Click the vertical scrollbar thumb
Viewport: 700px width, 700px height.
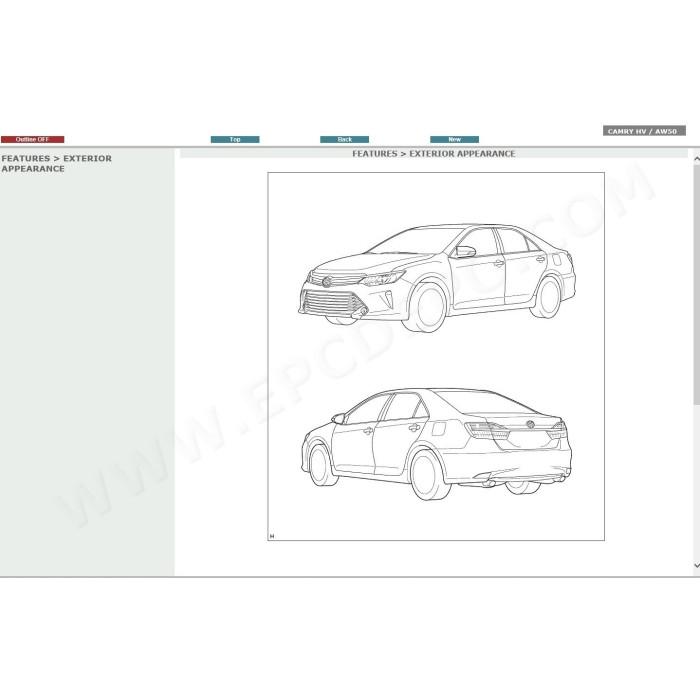click(x=696, y=285)
